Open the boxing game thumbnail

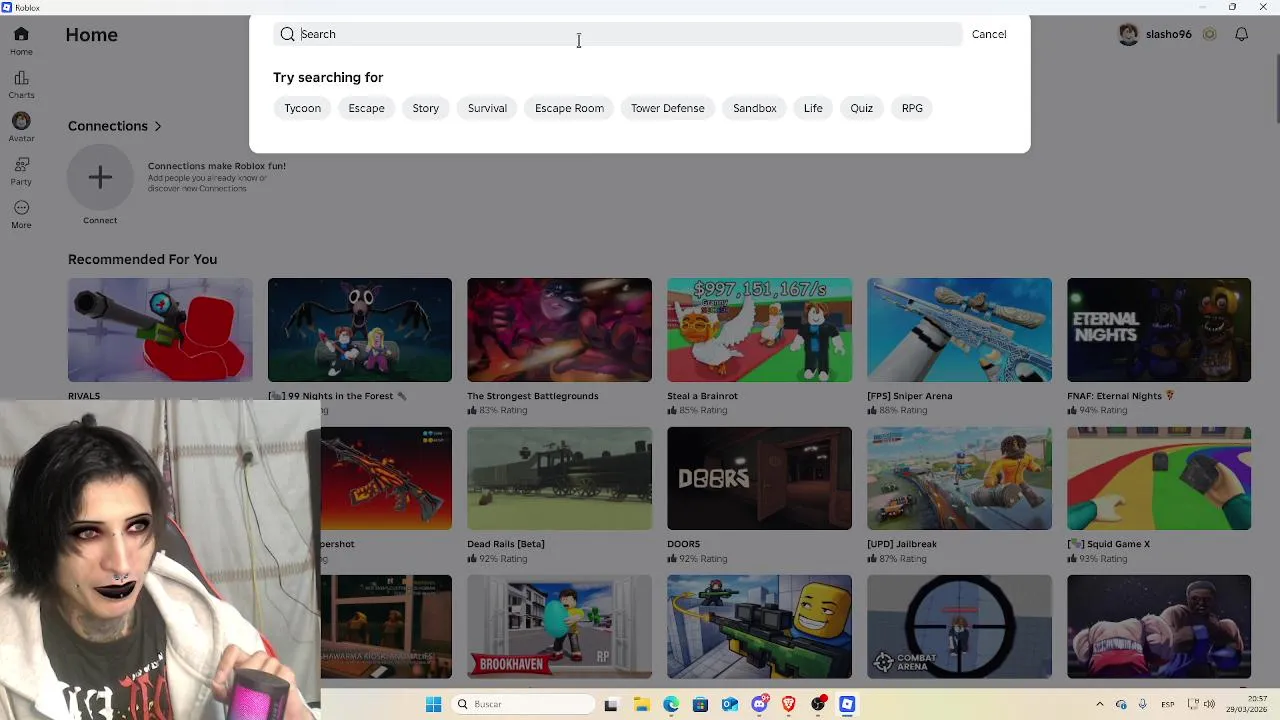click(1159, 627)
